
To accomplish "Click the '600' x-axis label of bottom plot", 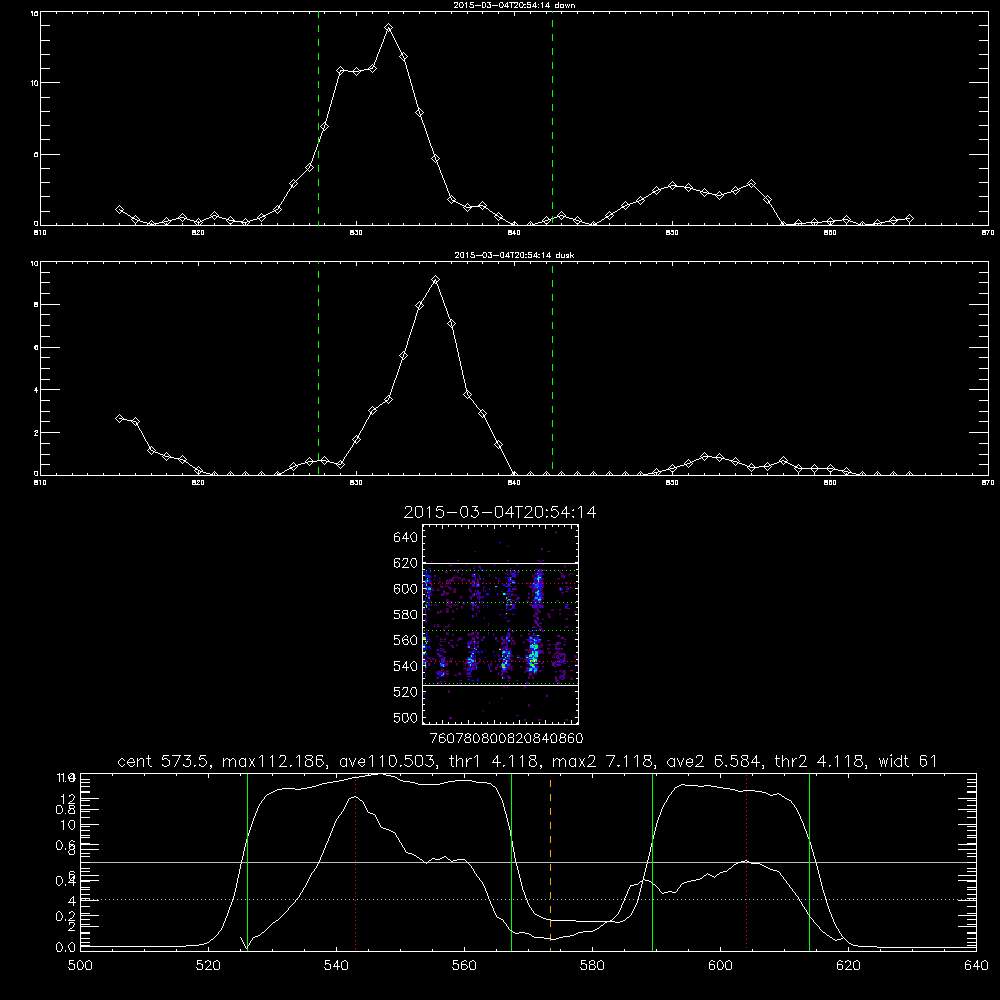I will 720,966.
